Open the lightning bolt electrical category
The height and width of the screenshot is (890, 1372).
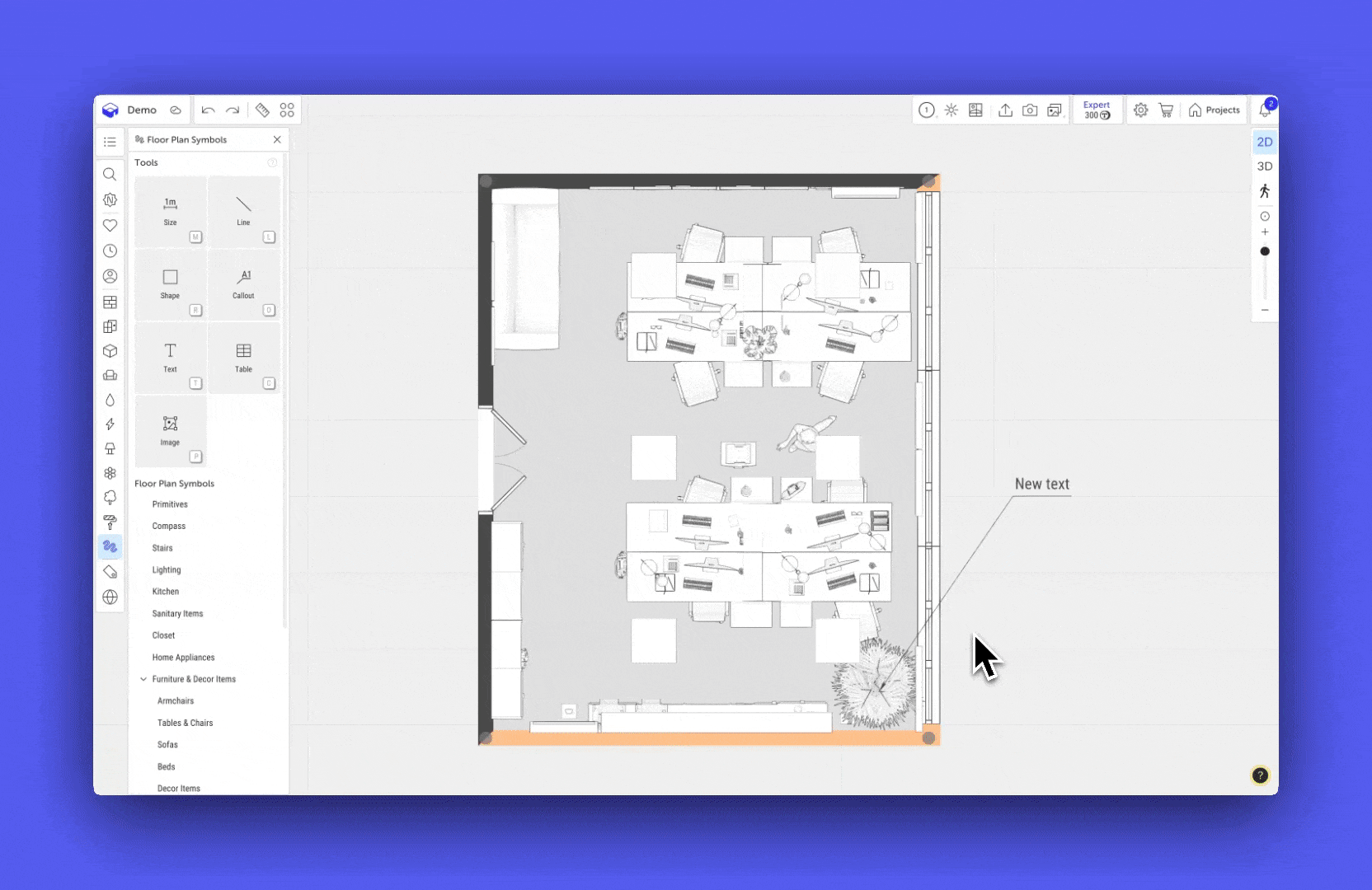[110, 424]
